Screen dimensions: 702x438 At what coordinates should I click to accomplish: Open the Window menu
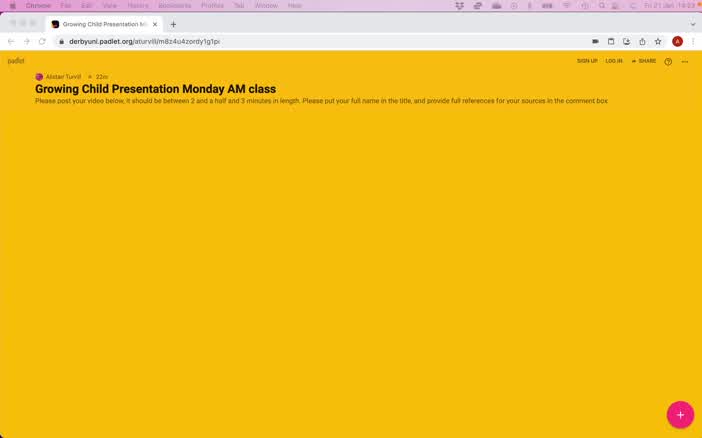point(266,5)
